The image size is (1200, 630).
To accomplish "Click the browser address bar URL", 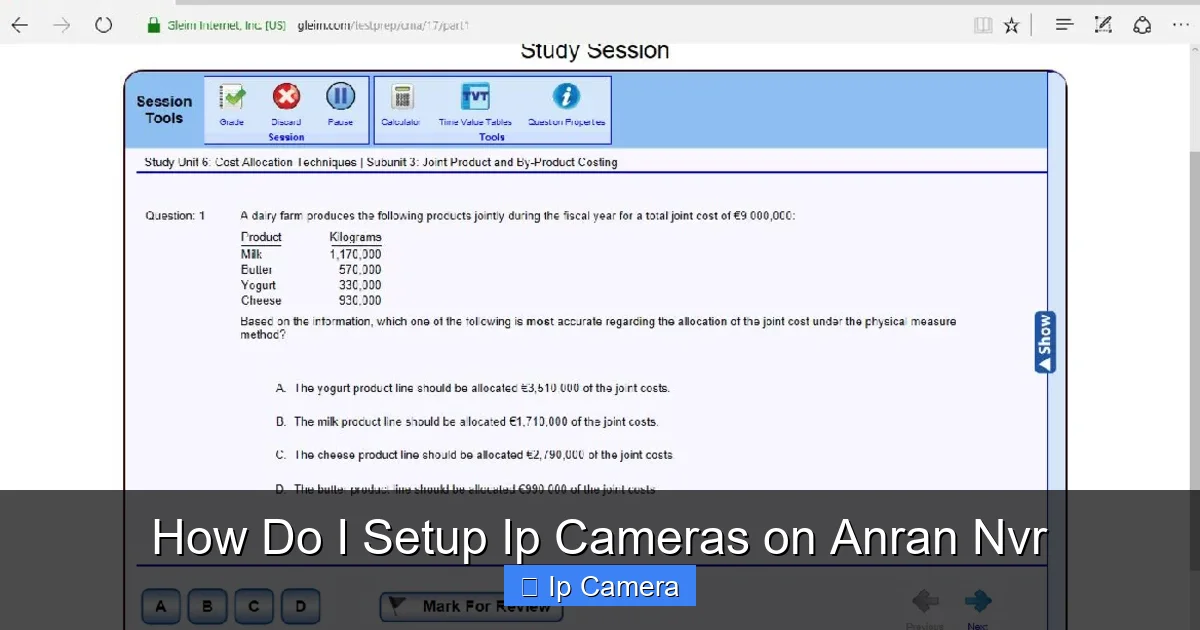I will coord(383,25).
